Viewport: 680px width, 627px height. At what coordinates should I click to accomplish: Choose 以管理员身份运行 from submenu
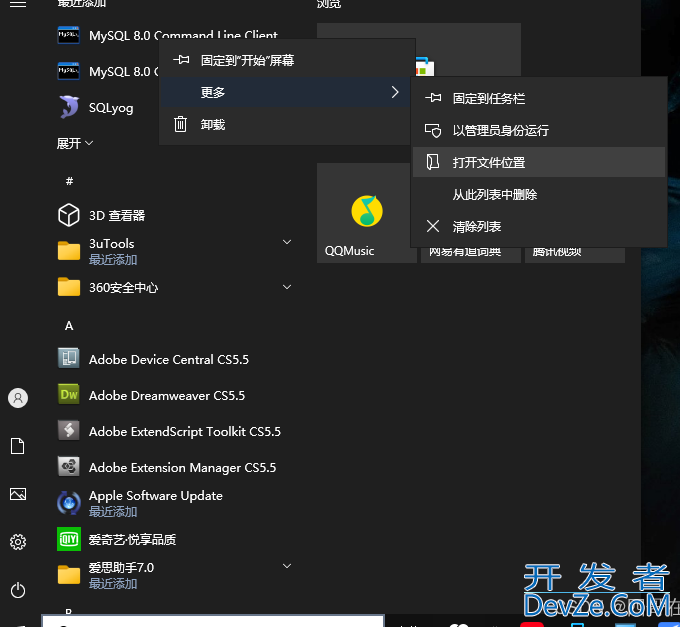(x=500, y=131)
